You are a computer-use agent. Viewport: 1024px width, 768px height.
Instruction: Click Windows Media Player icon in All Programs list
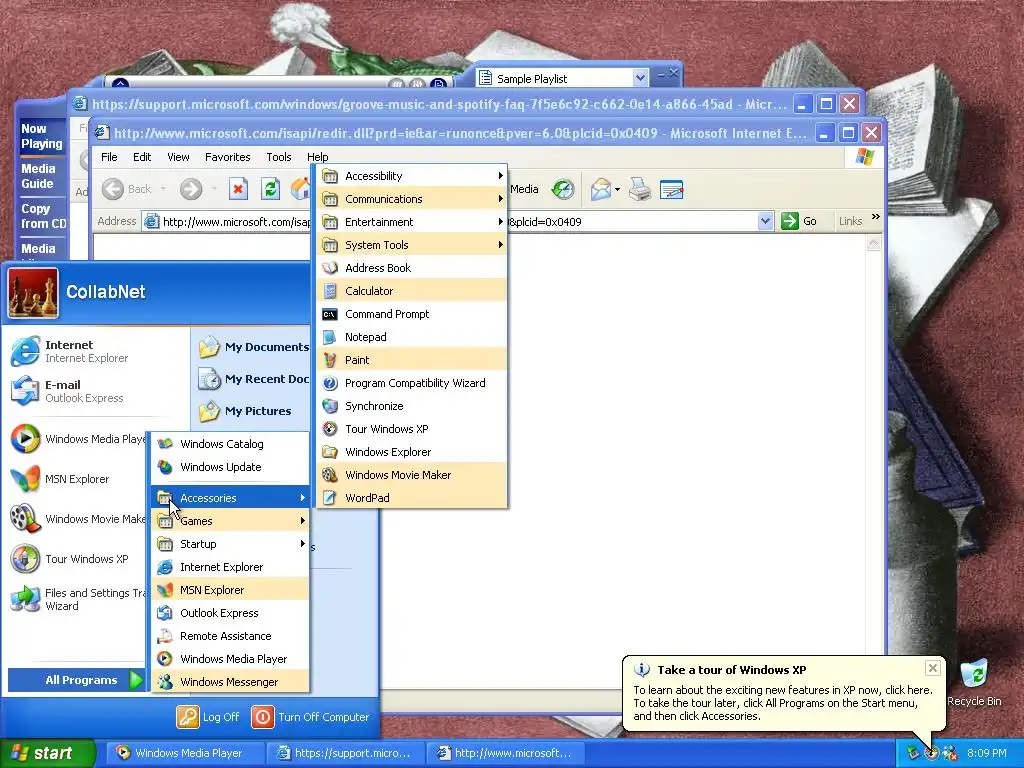click(165, 659)
